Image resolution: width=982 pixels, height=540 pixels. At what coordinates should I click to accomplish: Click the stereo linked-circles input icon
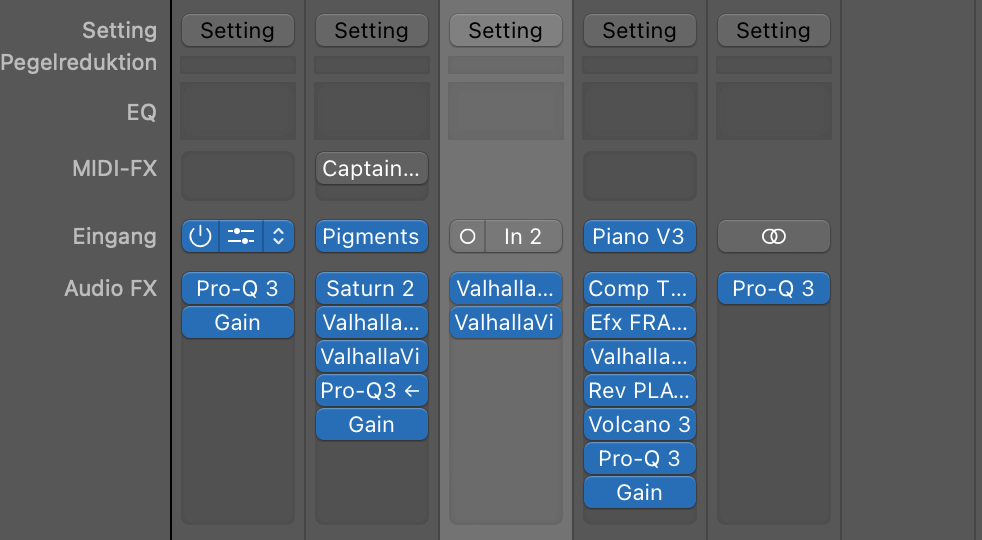coord(773,236)
